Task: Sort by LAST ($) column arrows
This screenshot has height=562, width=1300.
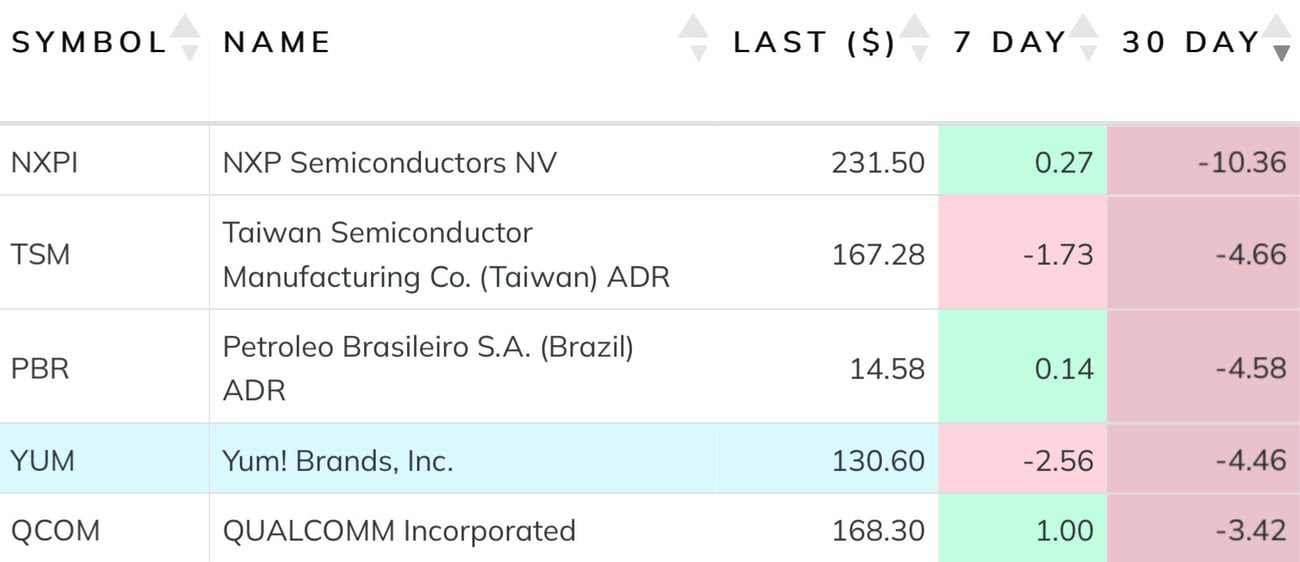Action: point(914,40)
